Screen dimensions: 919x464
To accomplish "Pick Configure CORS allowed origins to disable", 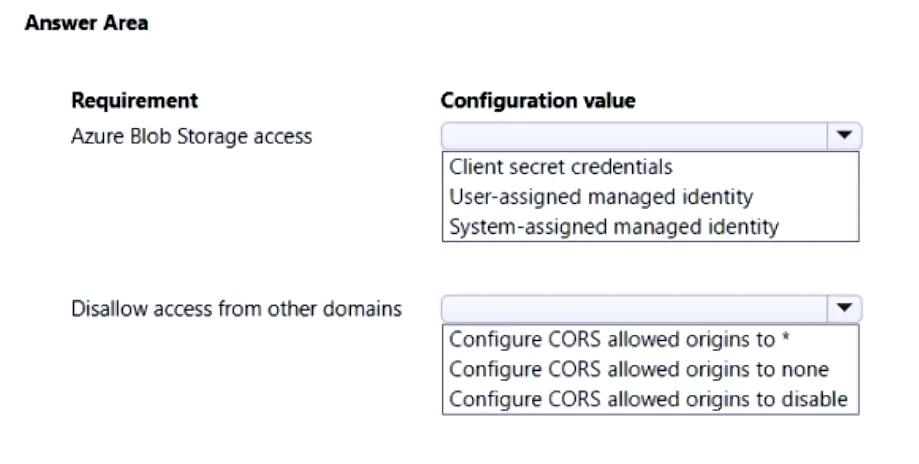I will coord(648,399).
